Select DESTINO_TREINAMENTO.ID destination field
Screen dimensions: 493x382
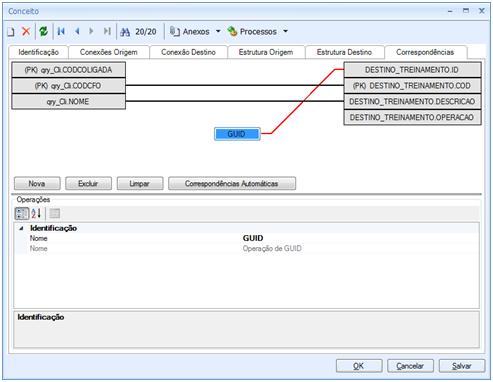click(x=412, y=70)
